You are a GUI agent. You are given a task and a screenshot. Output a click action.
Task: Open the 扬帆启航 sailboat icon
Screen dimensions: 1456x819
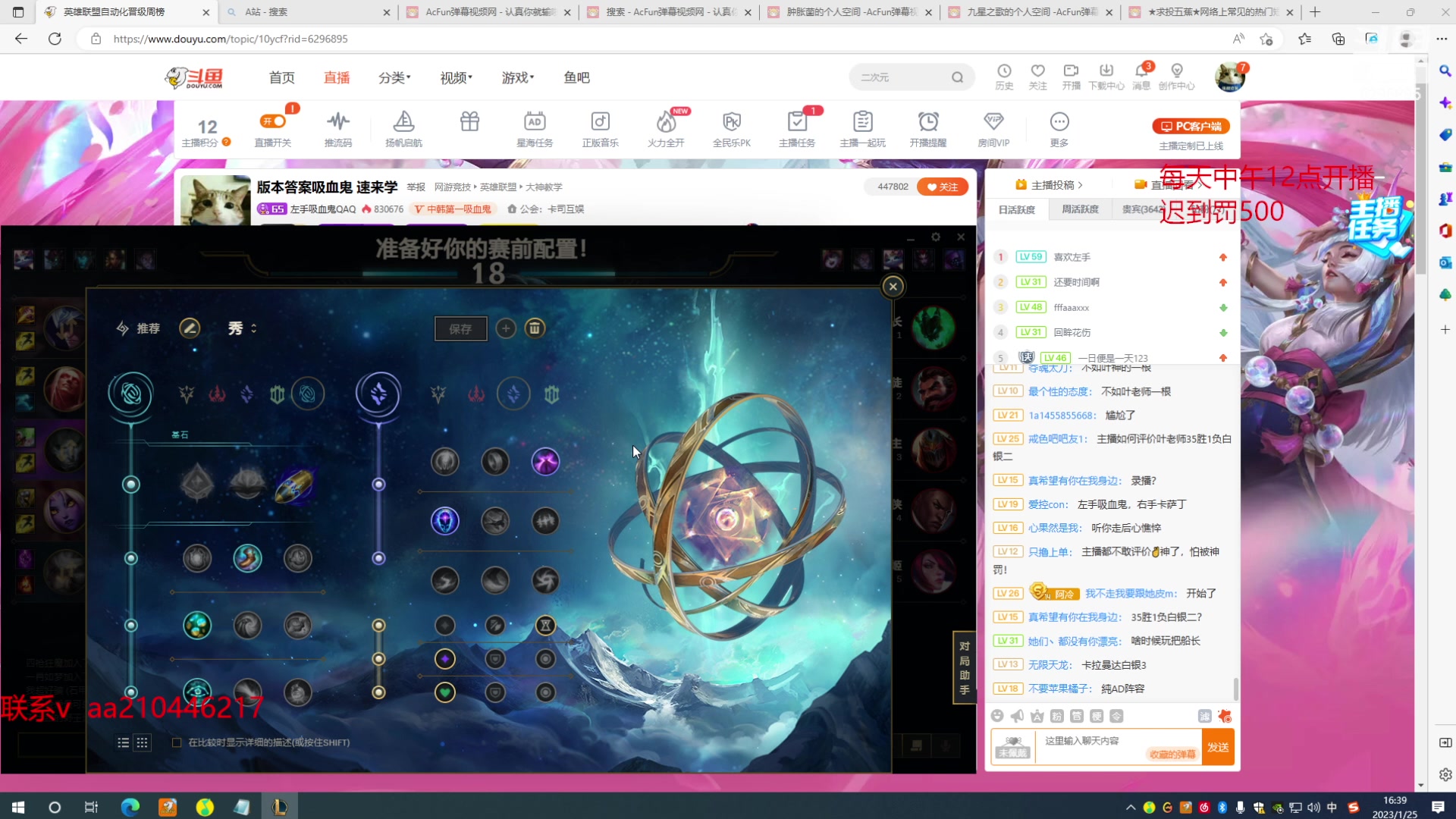coord(403,121)
